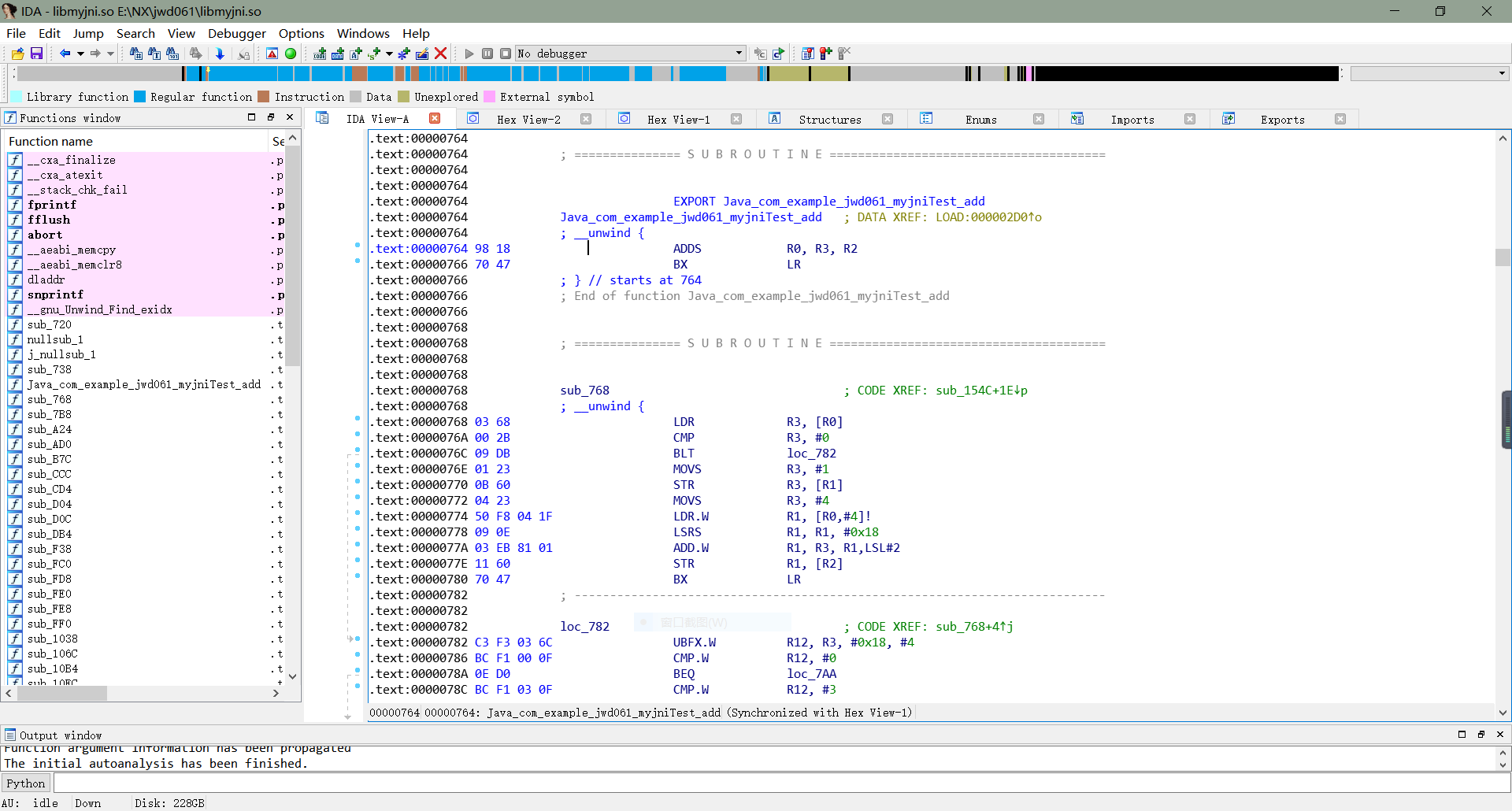Viewport: 1512px width, 811px height.
Task: Open the Debugger menu
Action: 237,33
